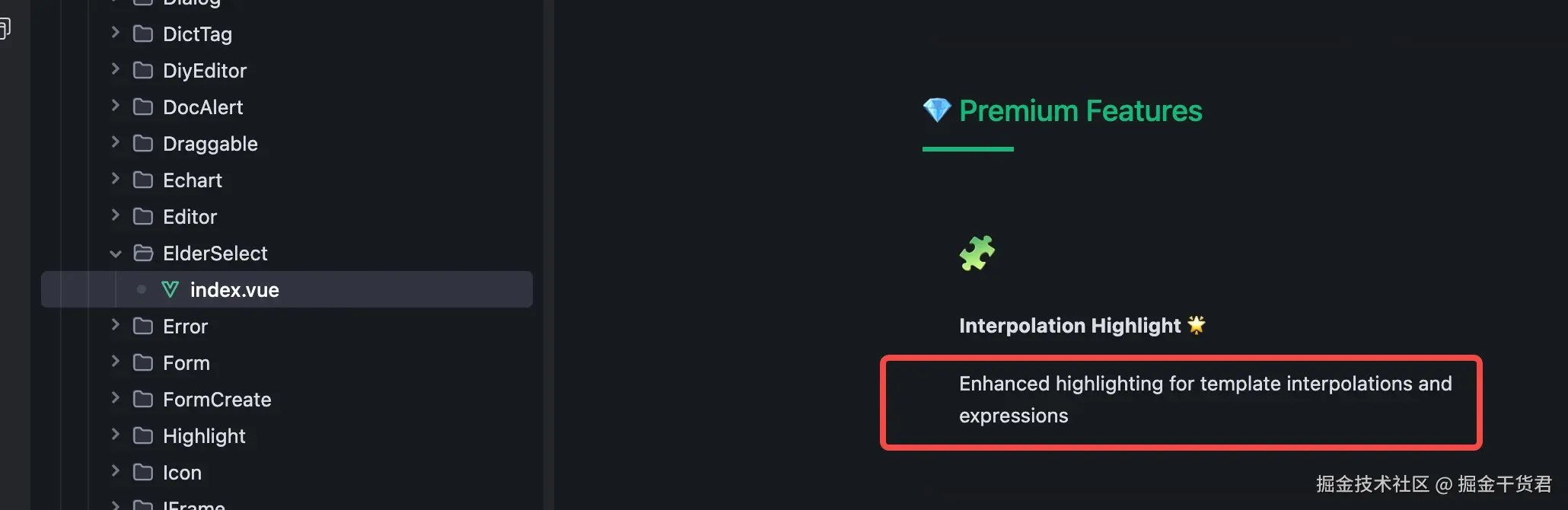The width and height of the screenshot is (1568, 510).
Task: Click the copy icon at left edge
Action: (5, 30)
